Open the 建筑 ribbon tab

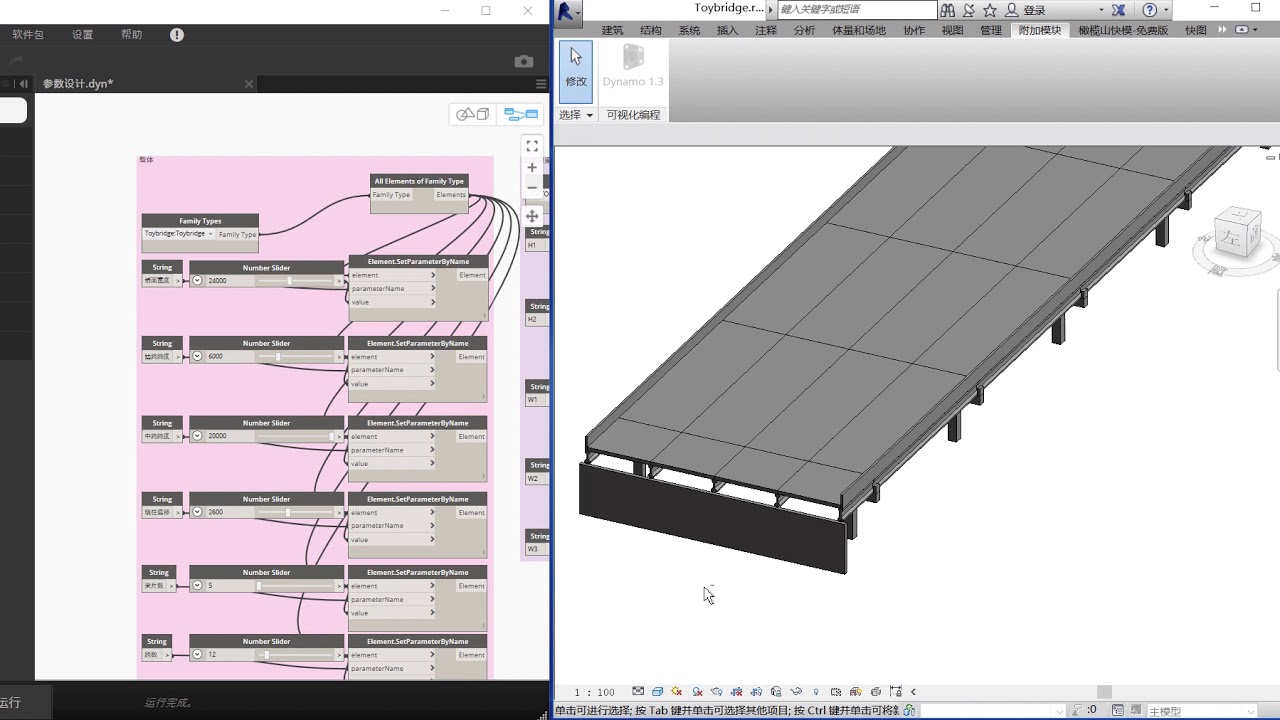click(612, 30)
